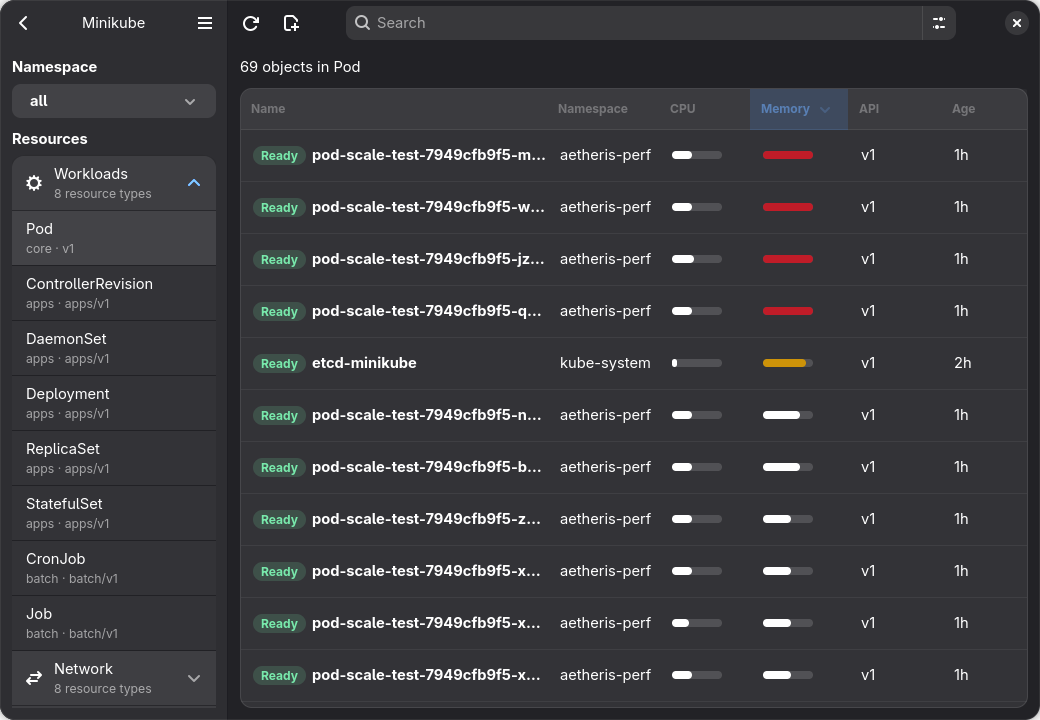Select Deployment resource type

coord(114,403)
